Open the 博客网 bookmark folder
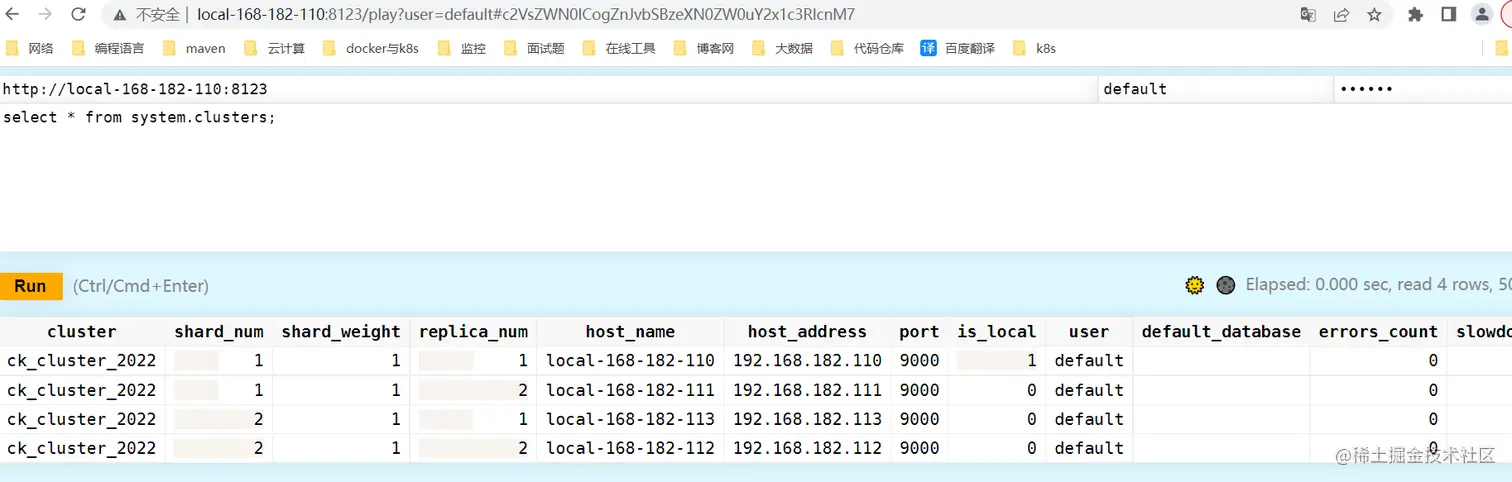Viewport: 1512px width, 482px height. click(x=704, y=48)
